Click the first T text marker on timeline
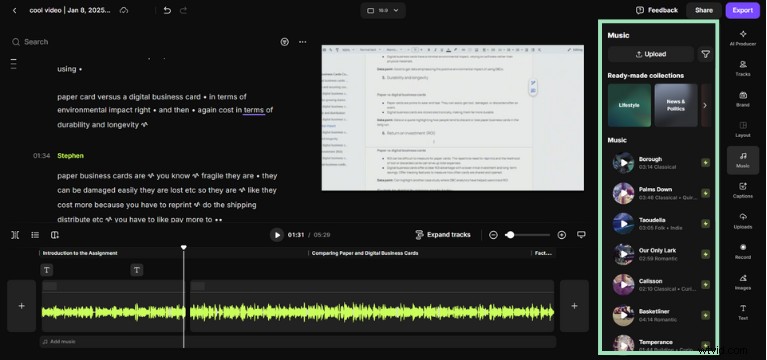Image resolution: width=767 pixels, height=360 pixels. 46,270
